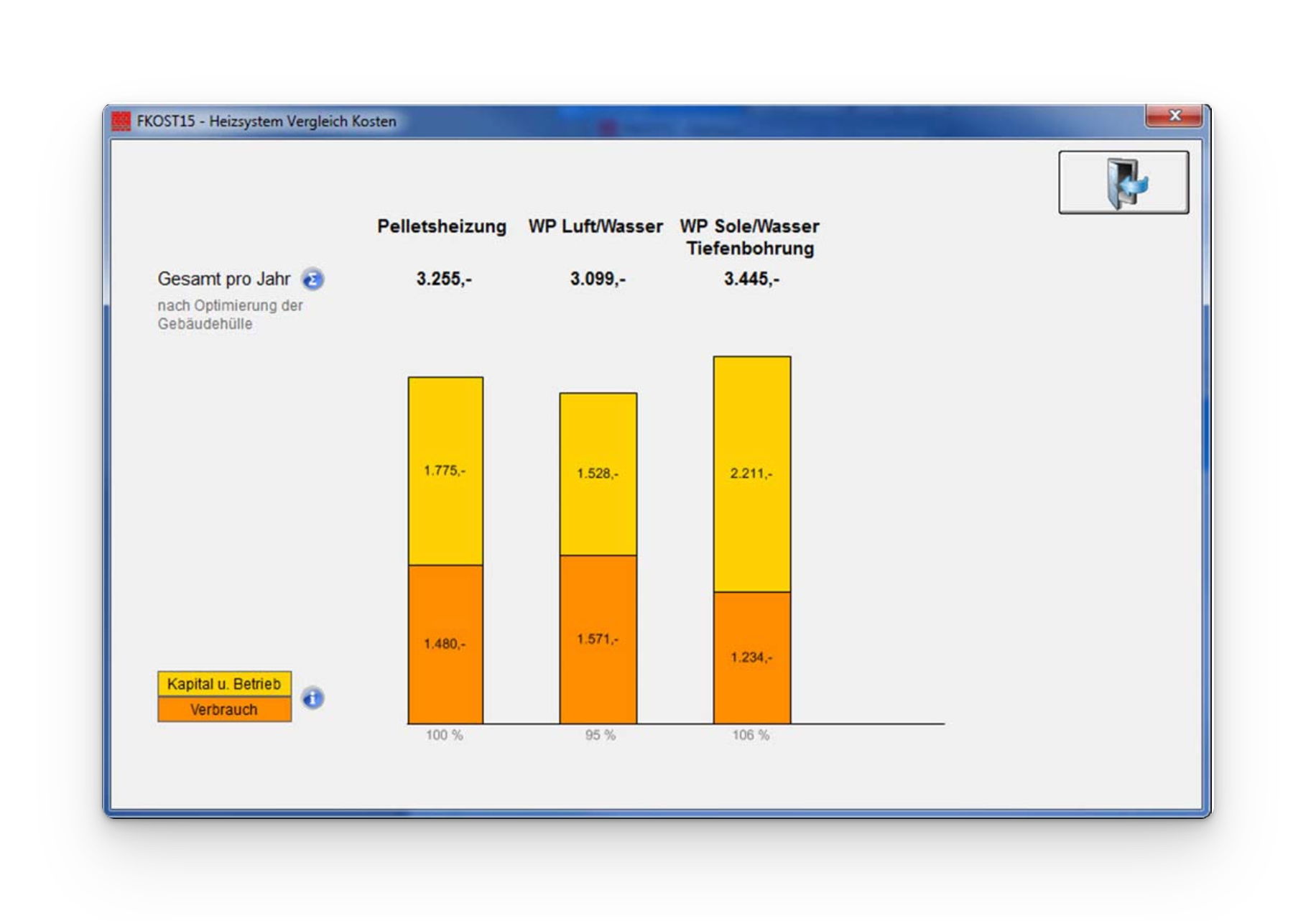The width and height of the screenshot is (1316, 921).
Task: Click the 3.099,- total for Luft/Wasser
Action: (598, 279)
